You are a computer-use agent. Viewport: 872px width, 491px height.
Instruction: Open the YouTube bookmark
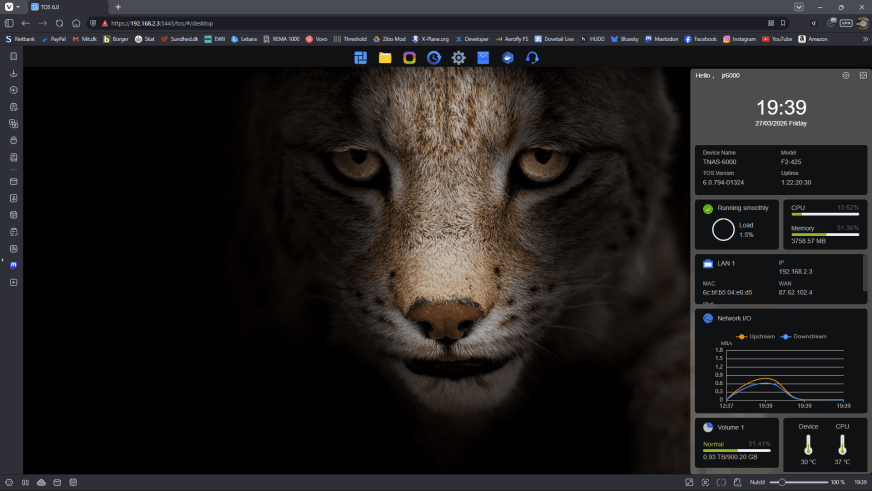pos(777,39)
